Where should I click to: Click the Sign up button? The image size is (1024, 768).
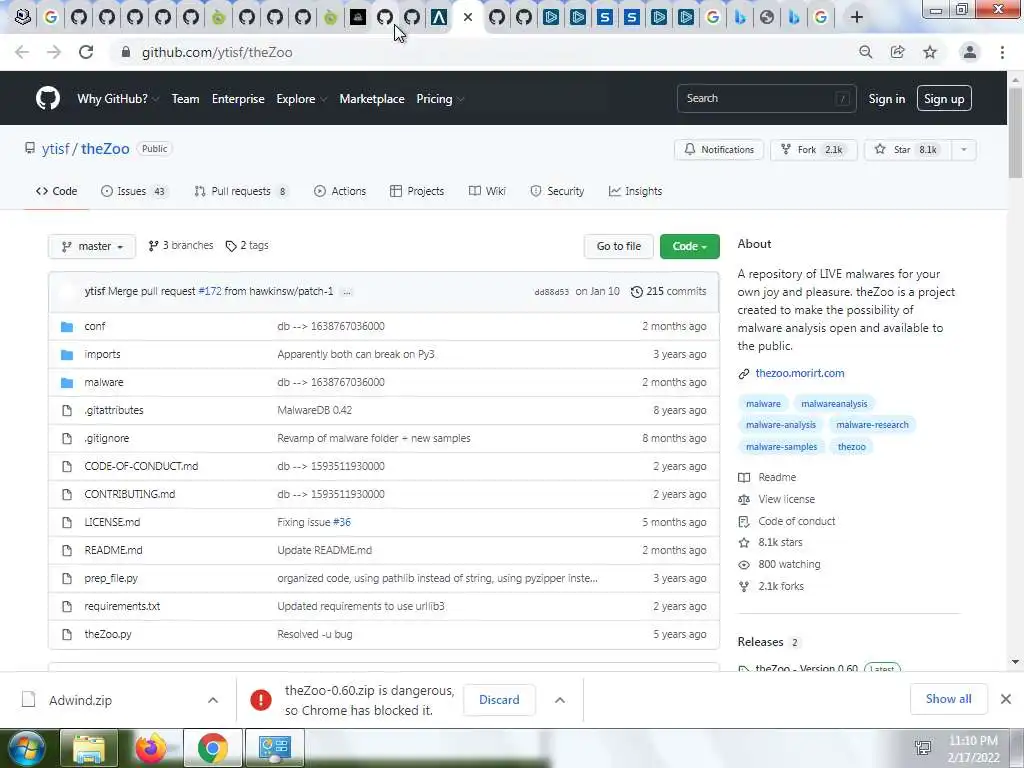[944, 99]
